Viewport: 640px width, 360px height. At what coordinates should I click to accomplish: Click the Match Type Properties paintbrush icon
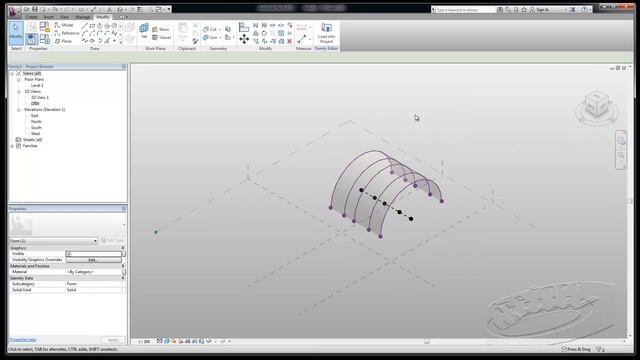(x=195, y=41)
